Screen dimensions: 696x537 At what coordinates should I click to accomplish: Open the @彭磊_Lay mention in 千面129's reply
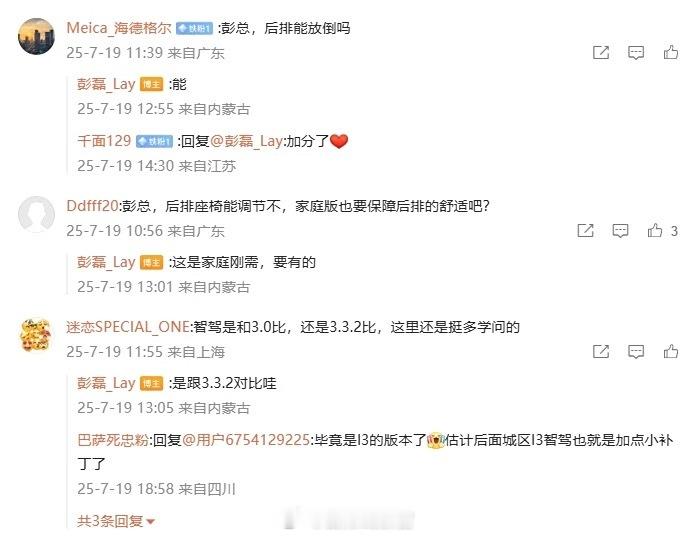click(246, 141)
